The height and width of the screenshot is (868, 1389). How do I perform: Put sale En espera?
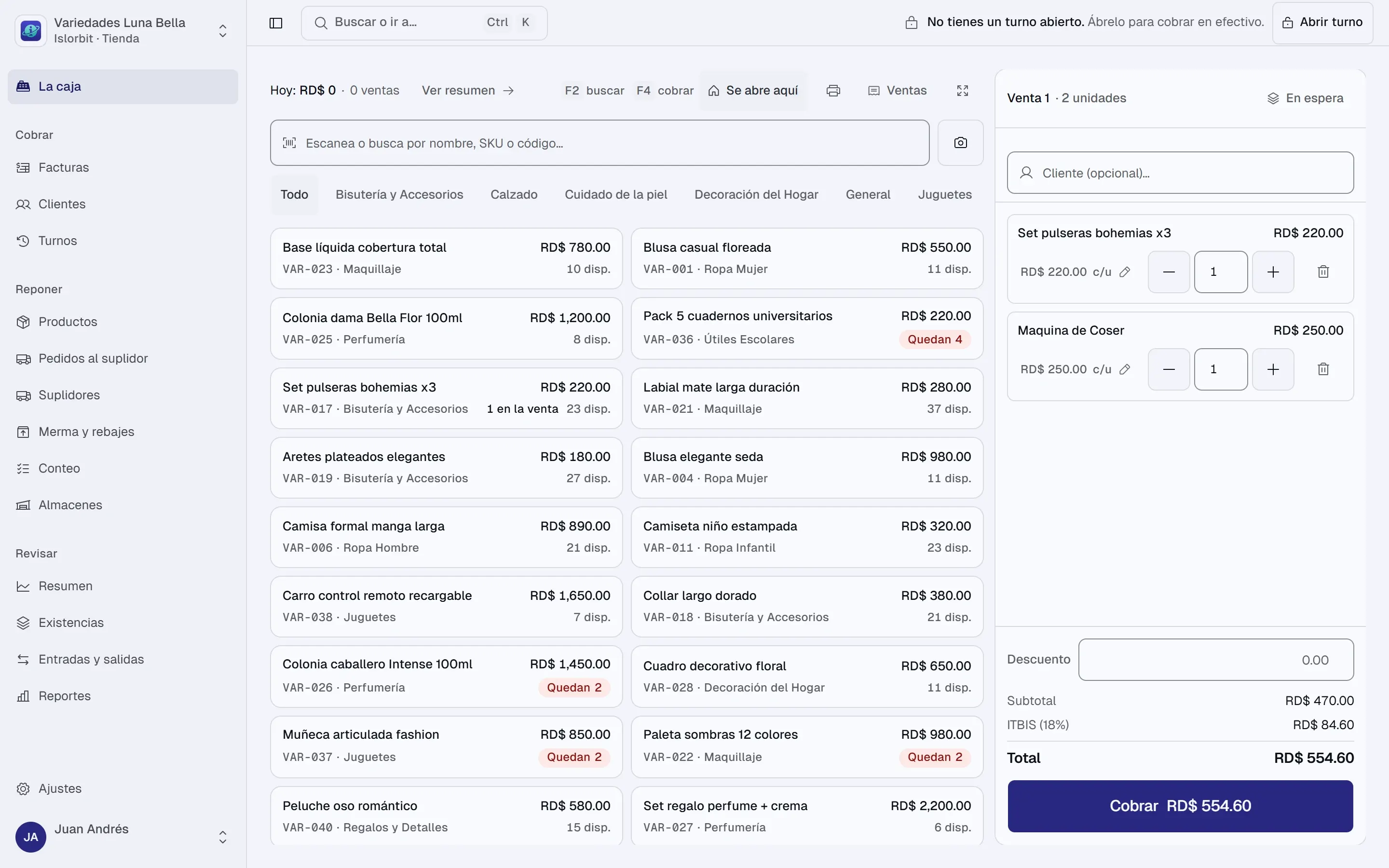pos(1305,98)
